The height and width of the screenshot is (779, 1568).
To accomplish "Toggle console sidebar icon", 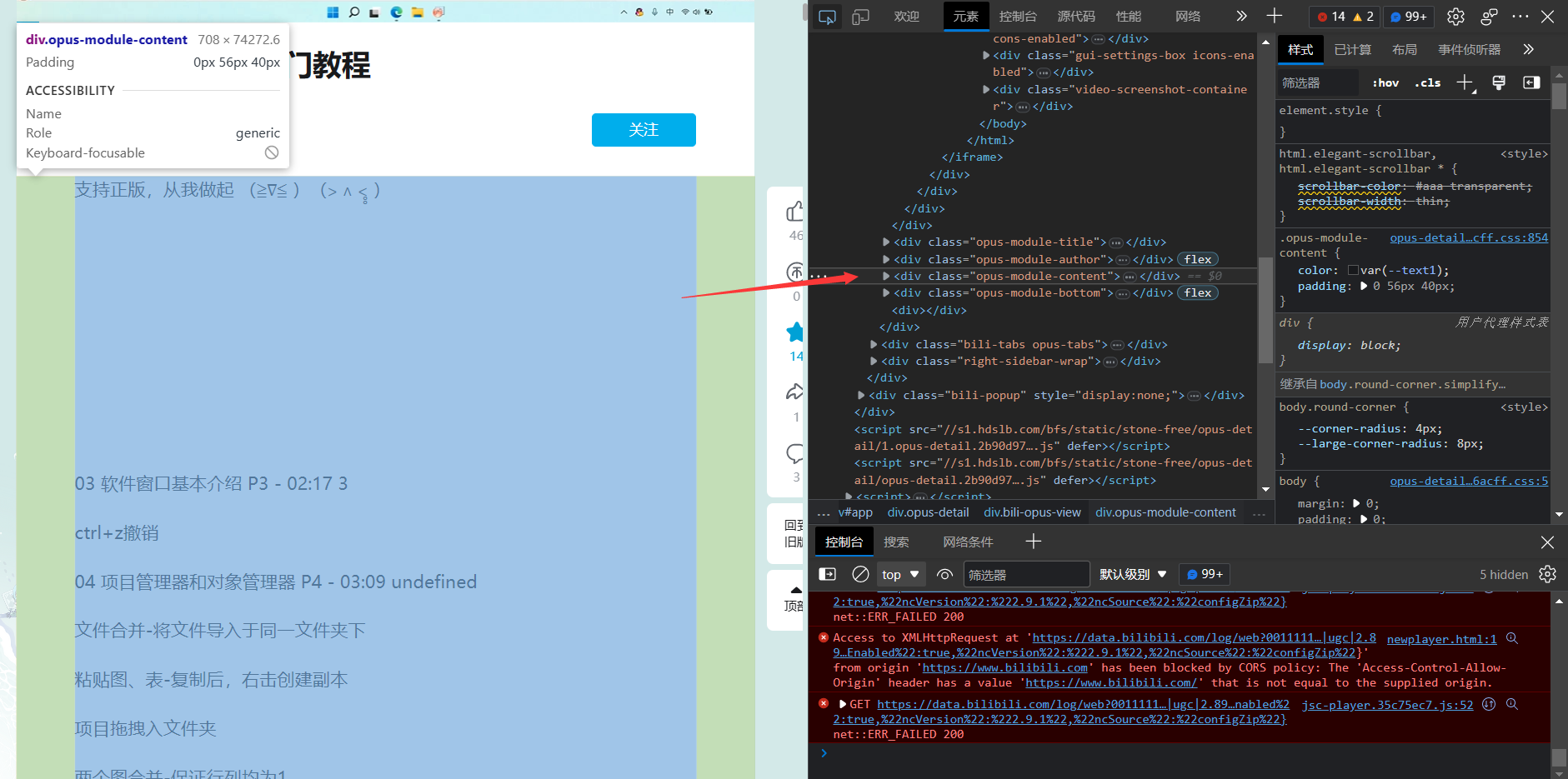I will pyautogui.click(x=827, y=574).
